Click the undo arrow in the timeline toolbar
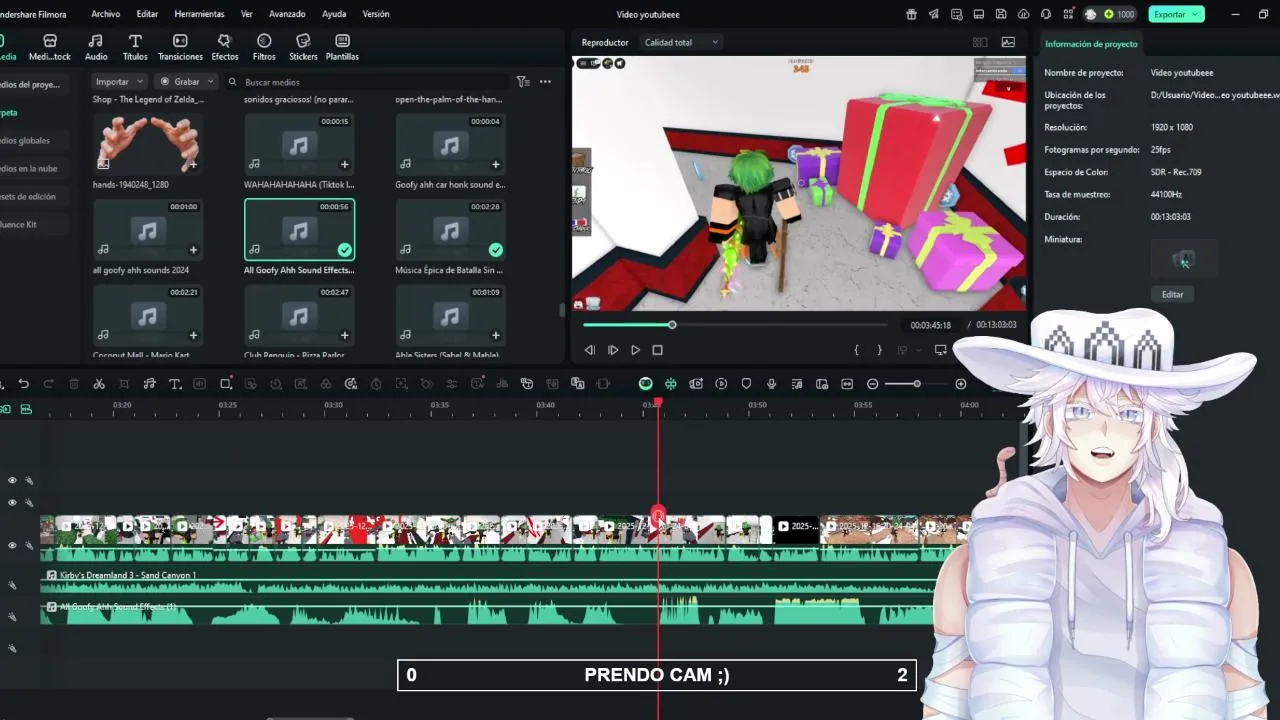The height and width of the screenshot is (720, 1280). coord(23,384)
